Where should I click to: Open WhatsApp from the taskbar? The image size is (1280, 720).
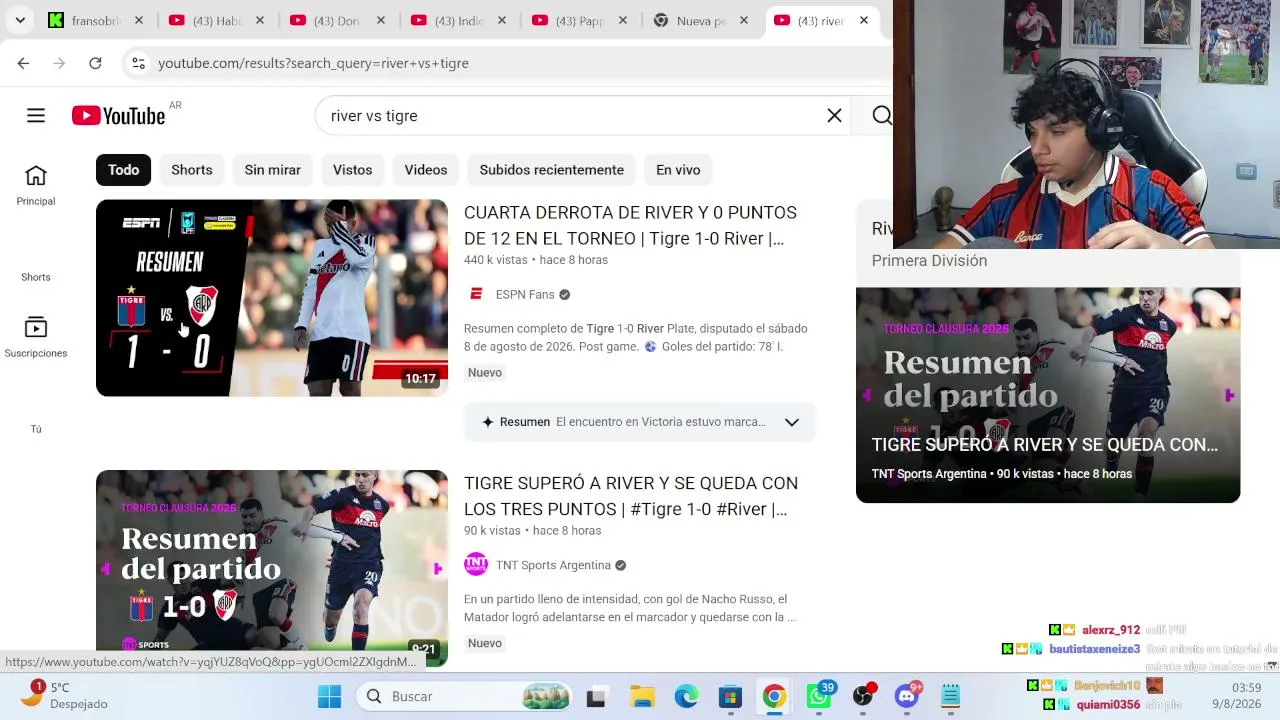pyautogui.click(x=819, y=696)
